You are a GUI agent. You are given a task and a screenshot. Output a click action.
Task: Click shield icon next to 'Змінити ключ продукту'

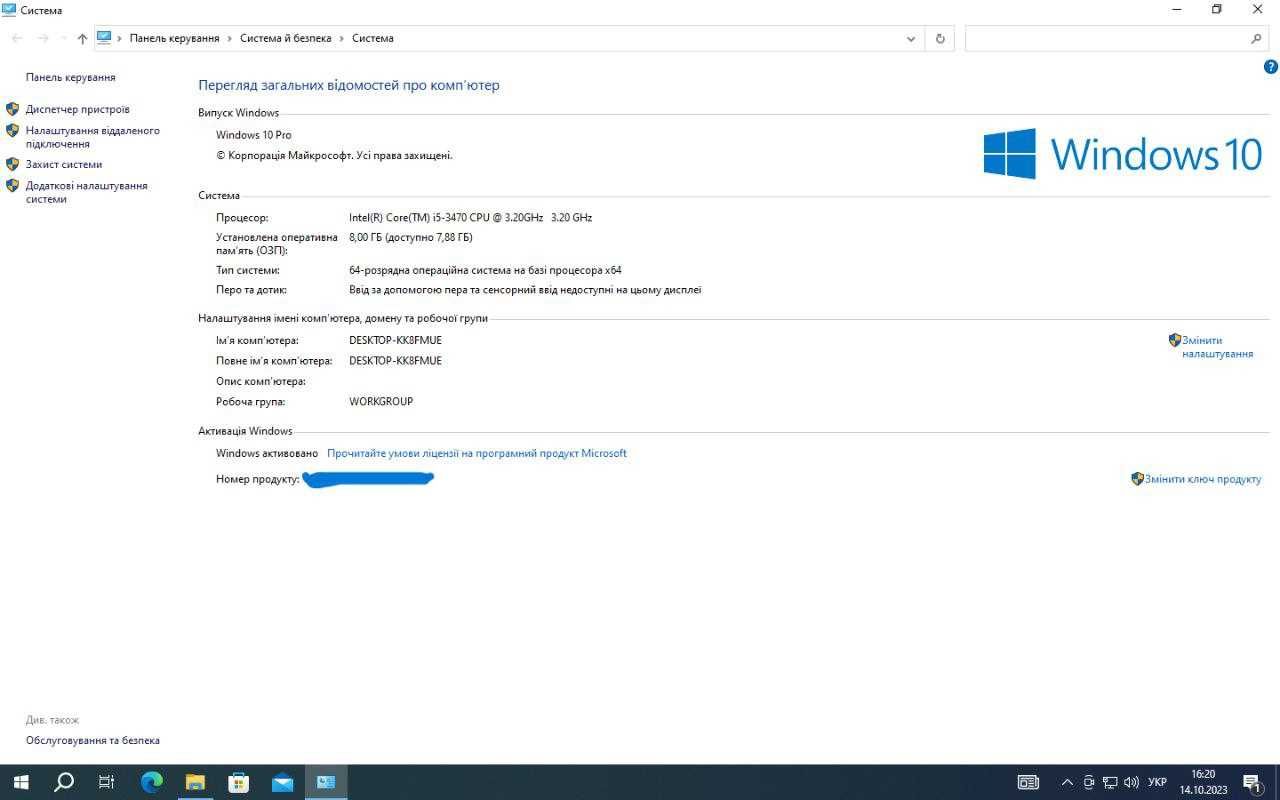(1137, 479)
